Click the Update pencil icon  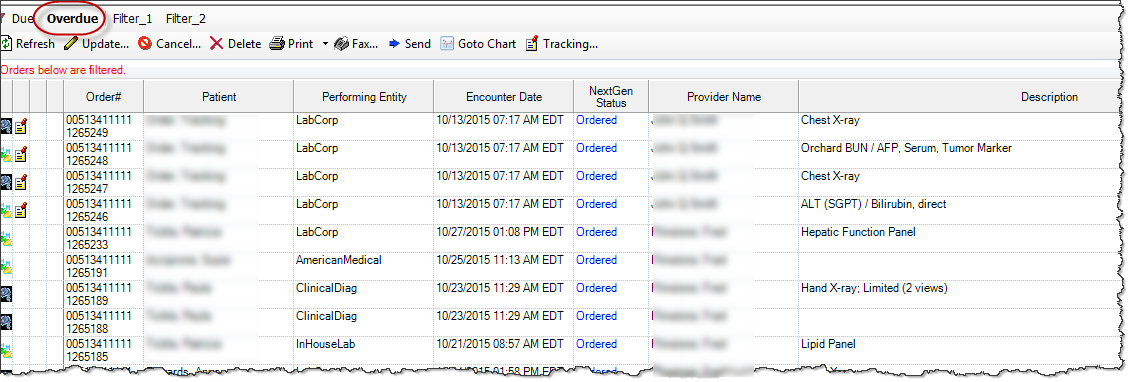pos(70,44)
